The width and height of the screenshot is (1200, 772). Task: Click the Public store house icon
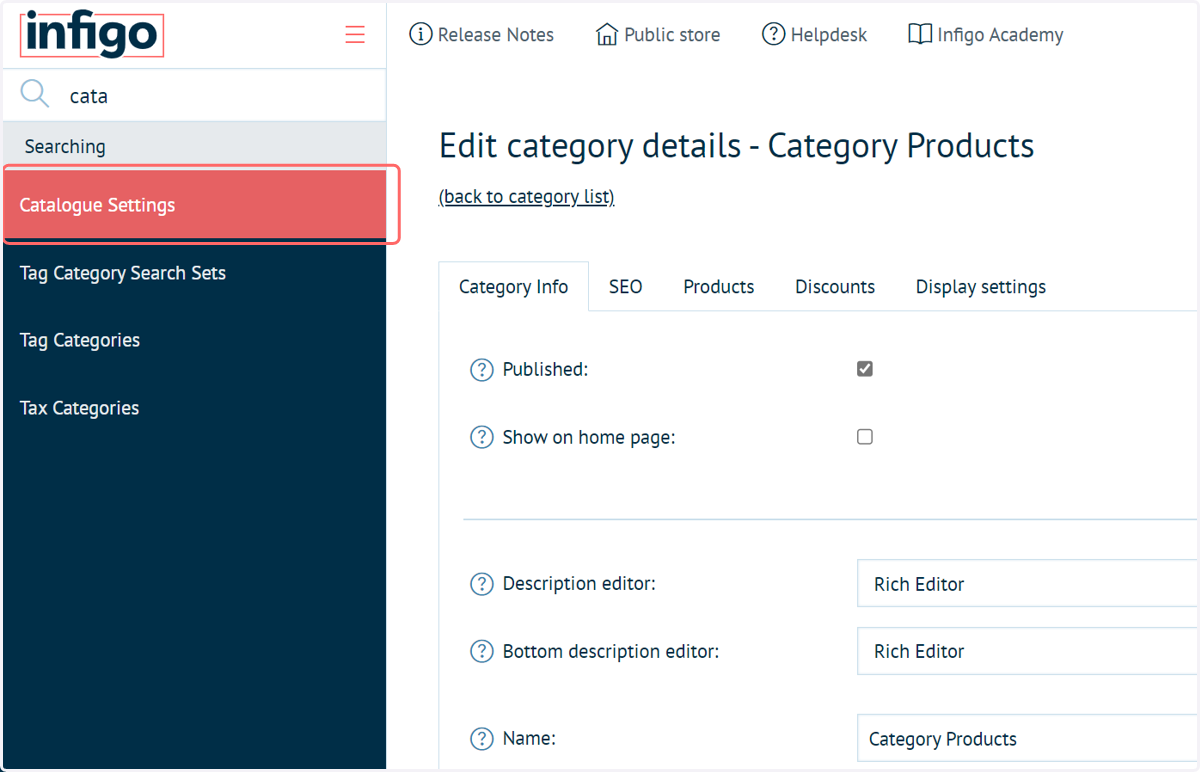(607, 34)
